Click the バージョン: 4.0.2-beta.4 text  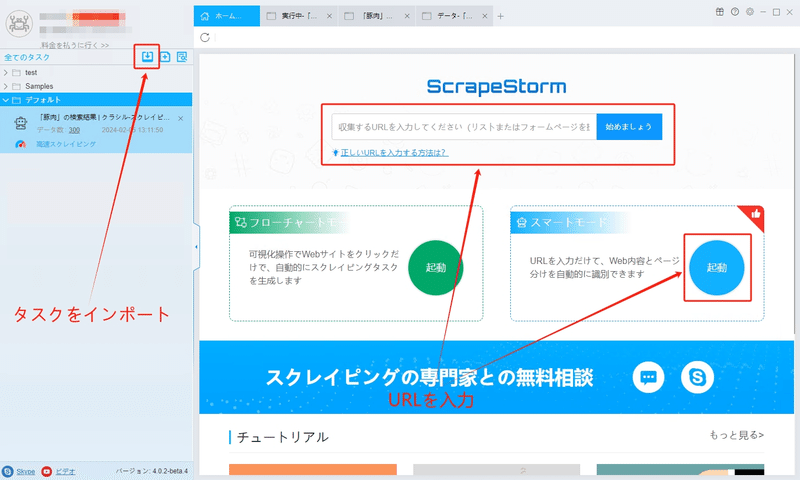point(152,471)
